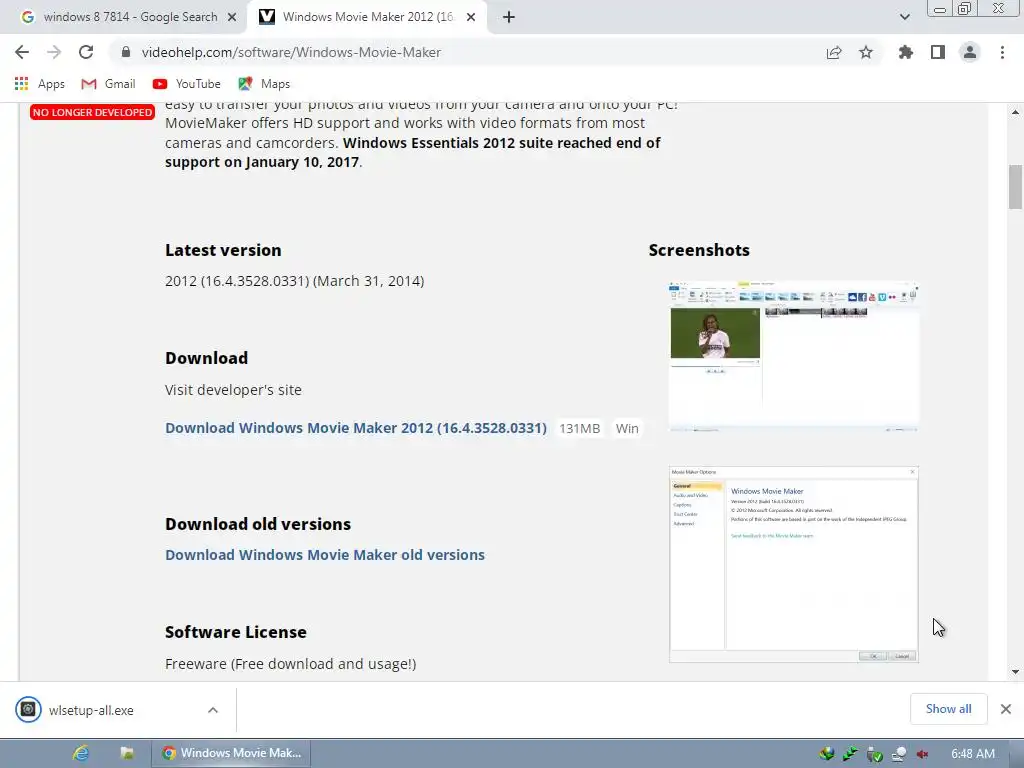Reload the current page
This screenshot has height=768, width=1024.
(x=86, y=52)
